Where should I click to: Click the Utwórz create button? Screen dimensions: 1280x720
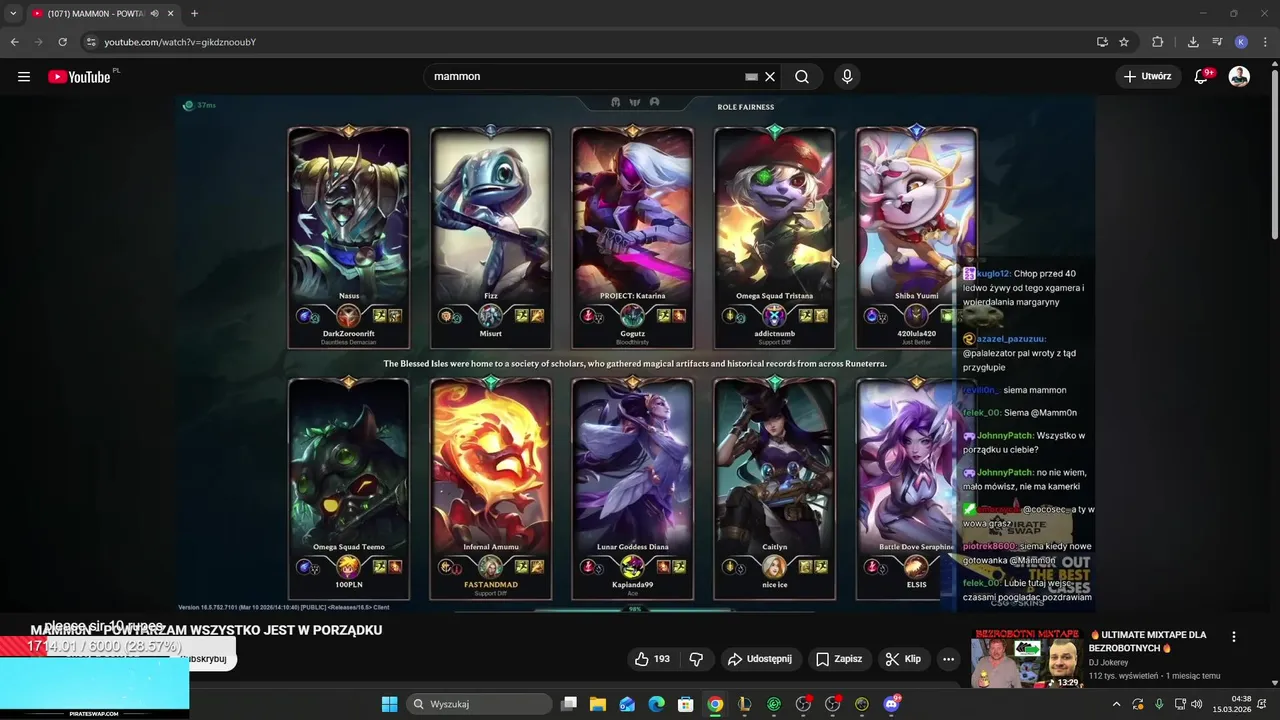pos(1147,76)
